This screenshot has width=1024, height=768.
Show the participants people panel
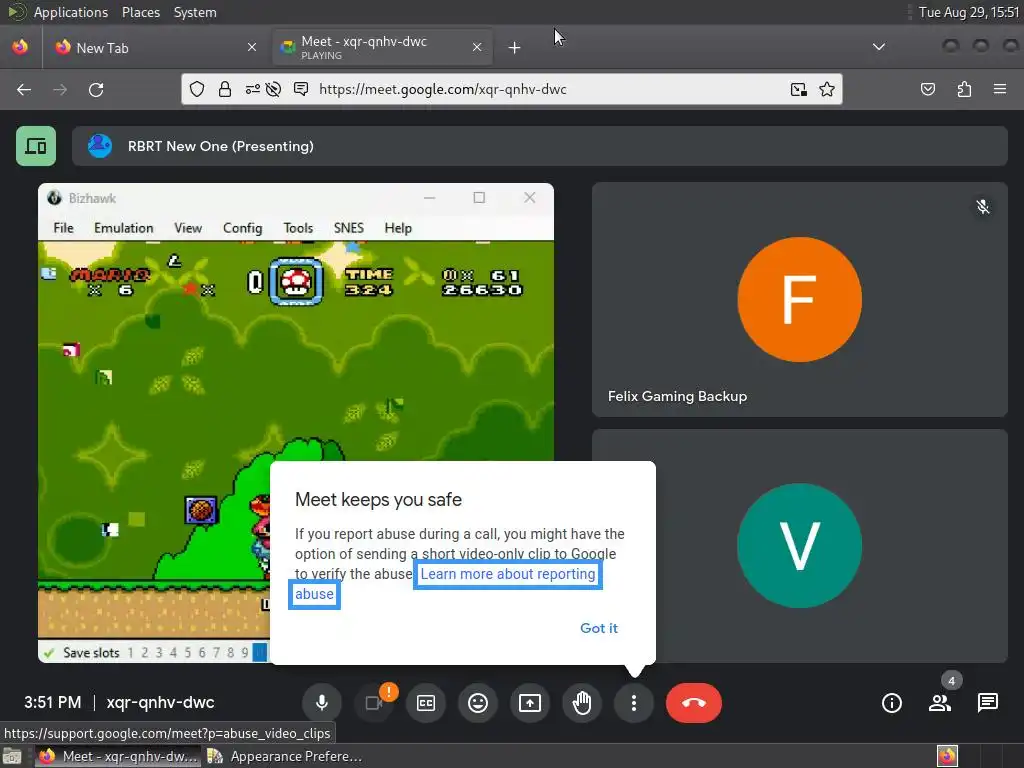(940, 703)
